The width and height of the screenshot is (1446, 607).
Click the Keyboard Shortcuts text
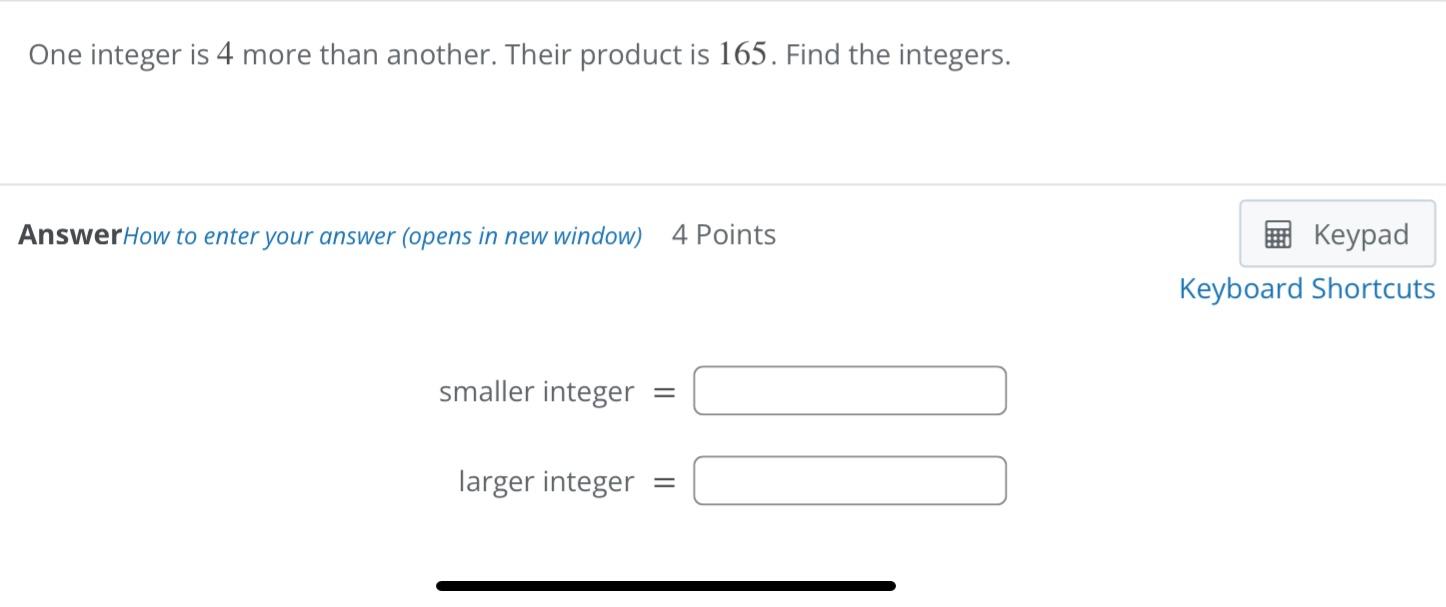pos(1307,288)
